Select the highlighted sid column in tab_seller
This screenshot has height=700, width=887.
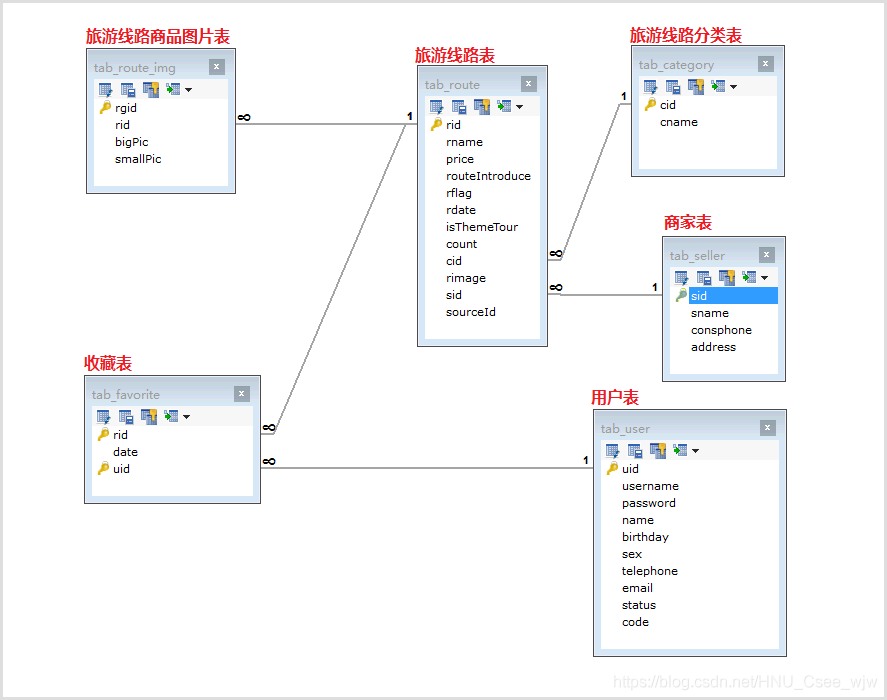[x=698, y=296]
